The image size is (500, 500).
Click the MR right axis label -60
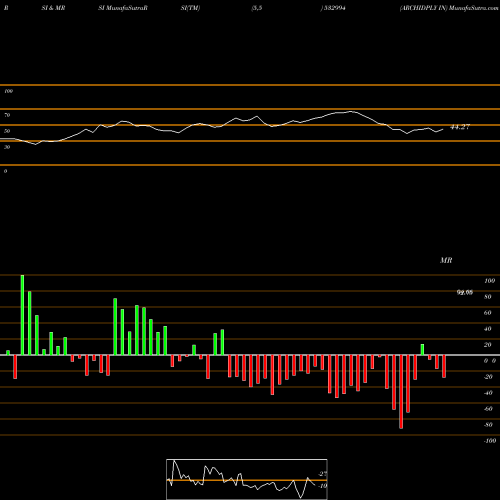coord(488,409)
